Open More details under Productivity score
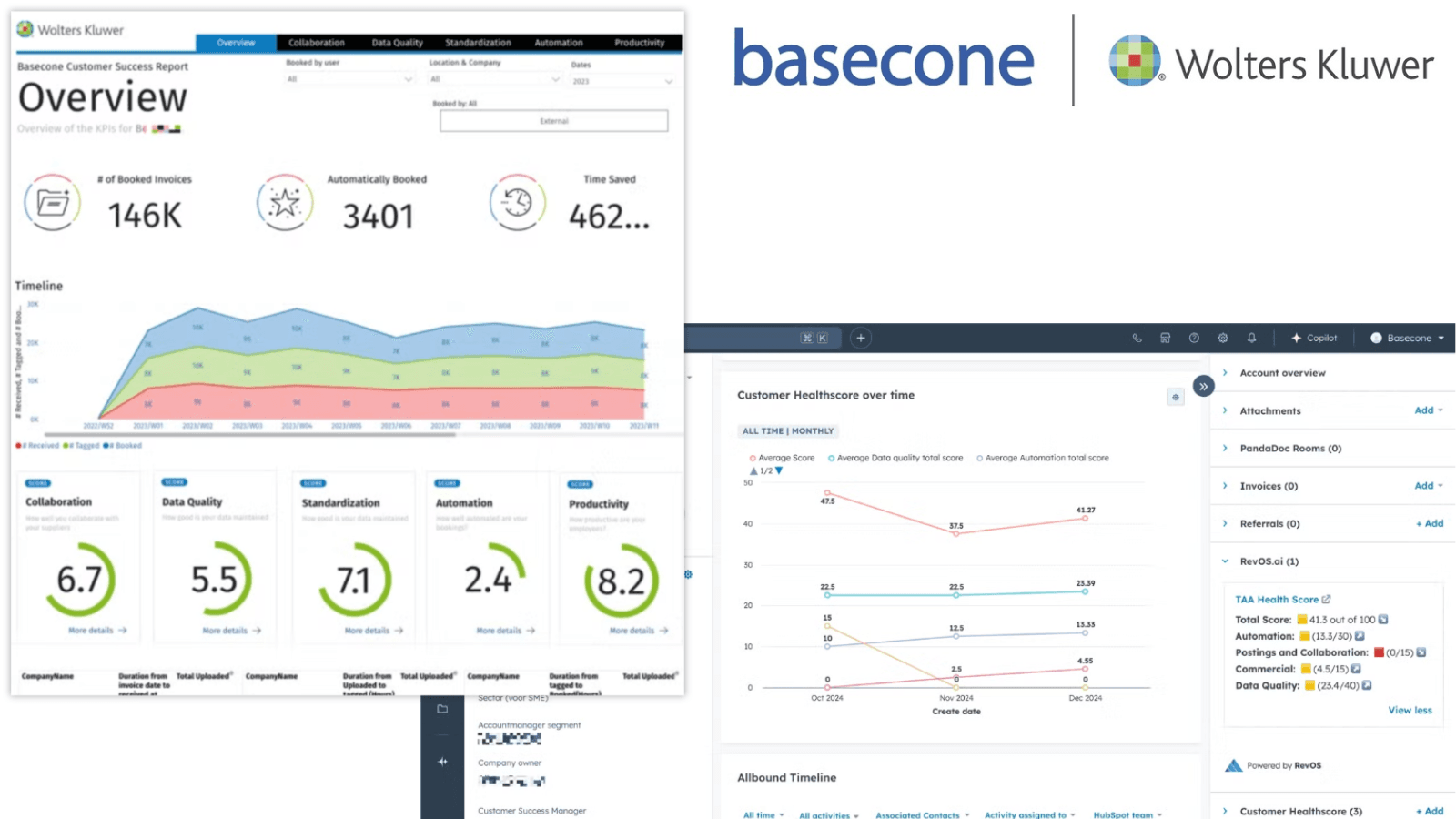 pos(639,630)
